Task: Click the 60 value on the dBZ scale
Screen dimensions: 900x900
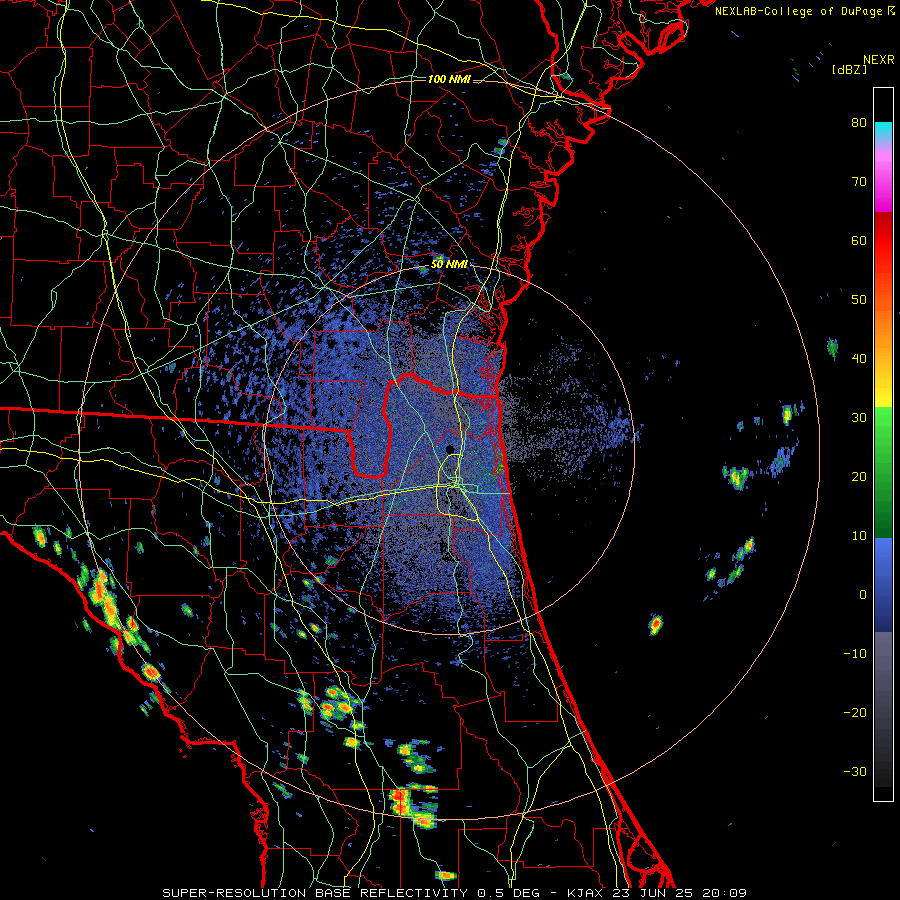Action: click(x=859, y=240)
